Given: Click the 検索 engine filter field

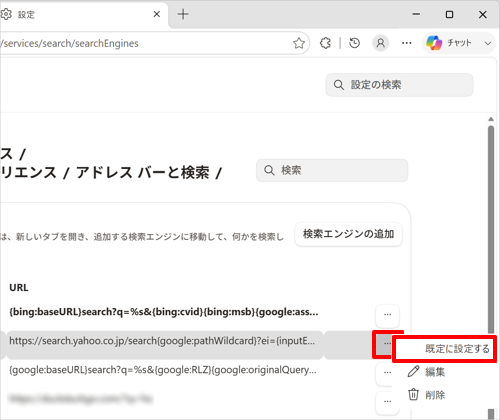Looking at the screenshot, I should coord(332,170).
